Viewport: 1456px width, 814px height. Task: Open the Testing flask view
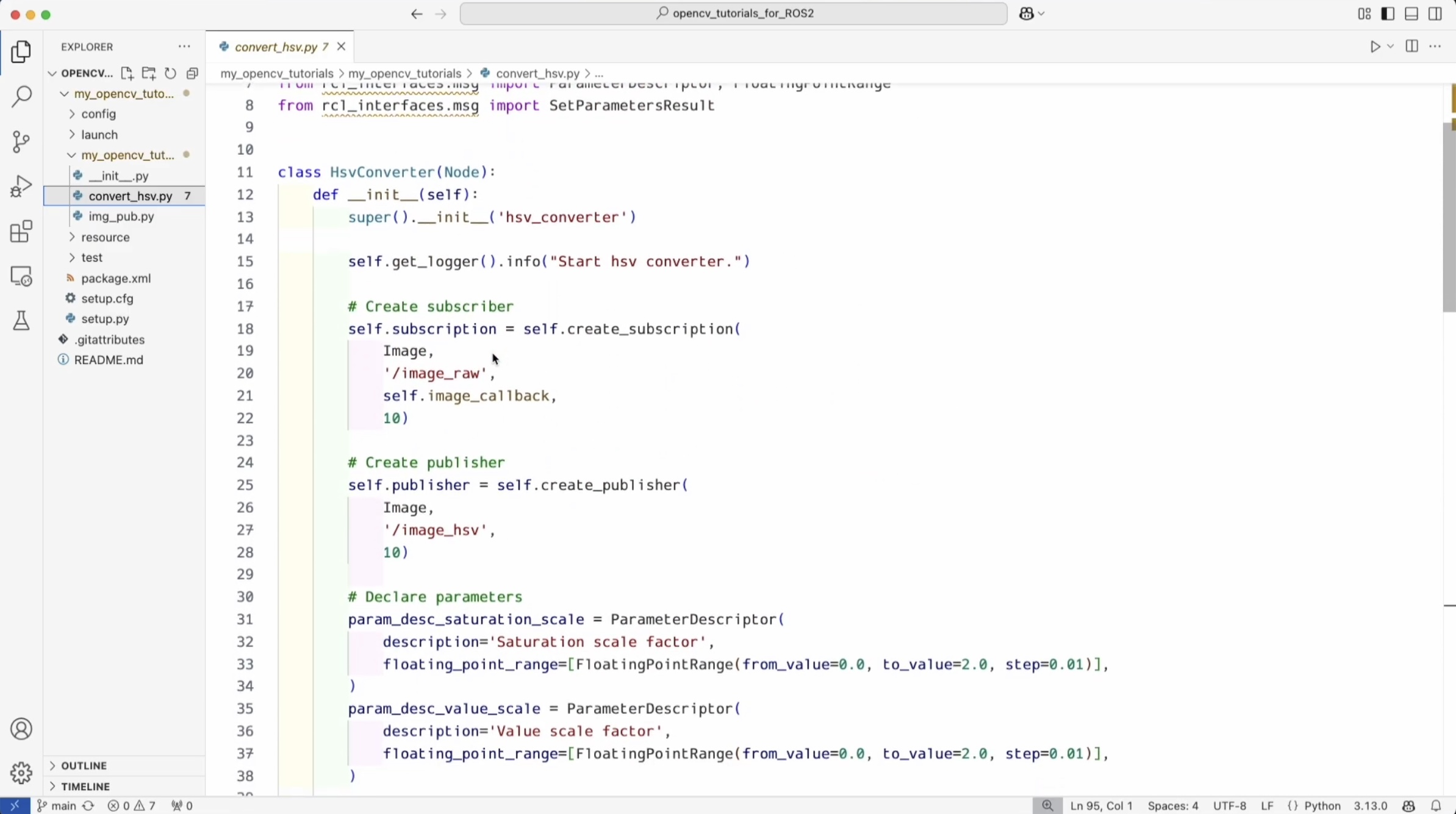coord(21,321)
